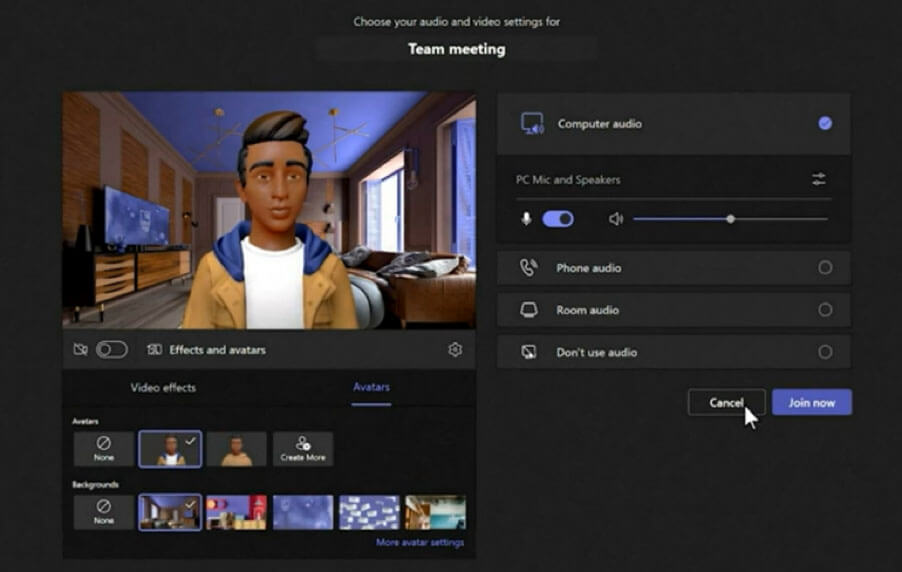Screen dimensions: 902x572
Task: Turn on the camera toggle
Action: [112, 349]
